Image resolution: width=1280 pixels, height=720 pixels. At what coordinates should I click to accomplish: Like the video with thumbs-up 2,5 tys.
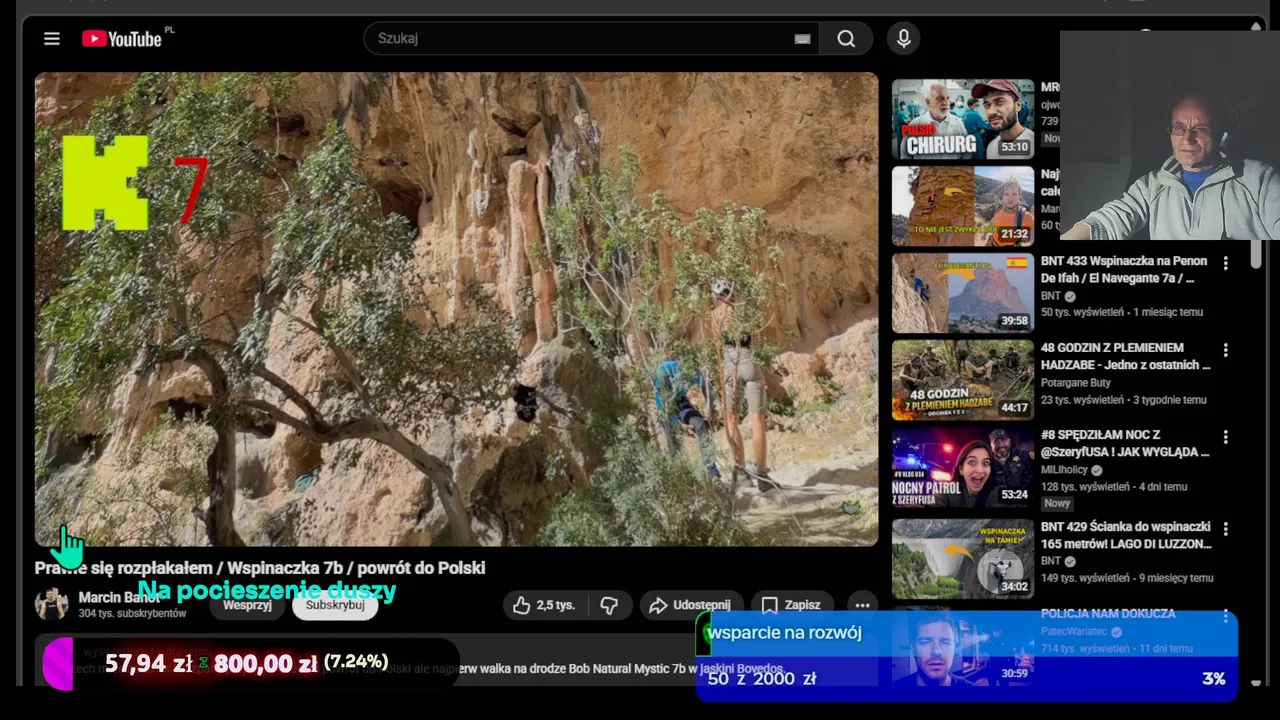[x=543, y=605]
